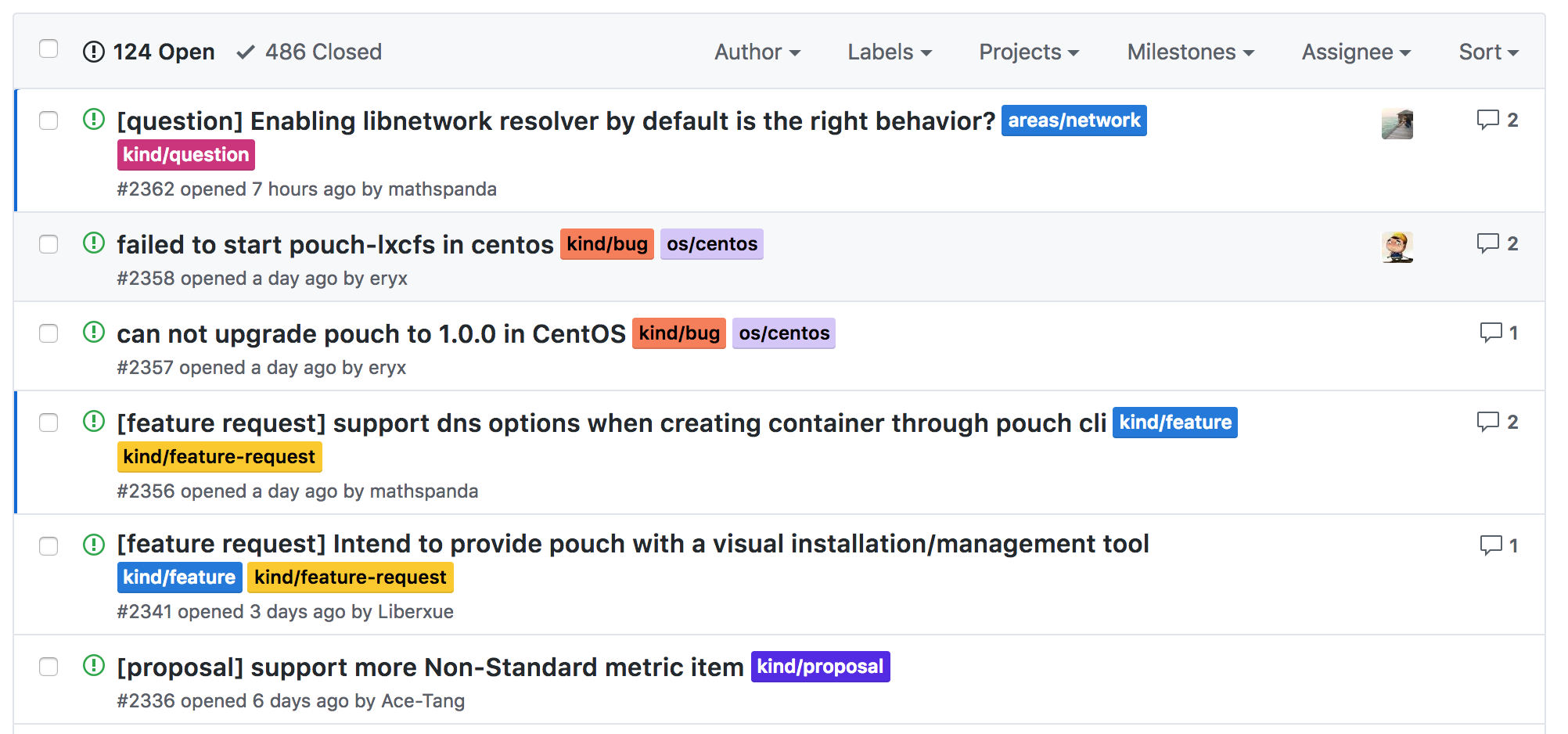Click assignee avatar on libnetwork resolver issue
The height and width of the screenshot is (734, 1568).
click(x=1397, y=124)
